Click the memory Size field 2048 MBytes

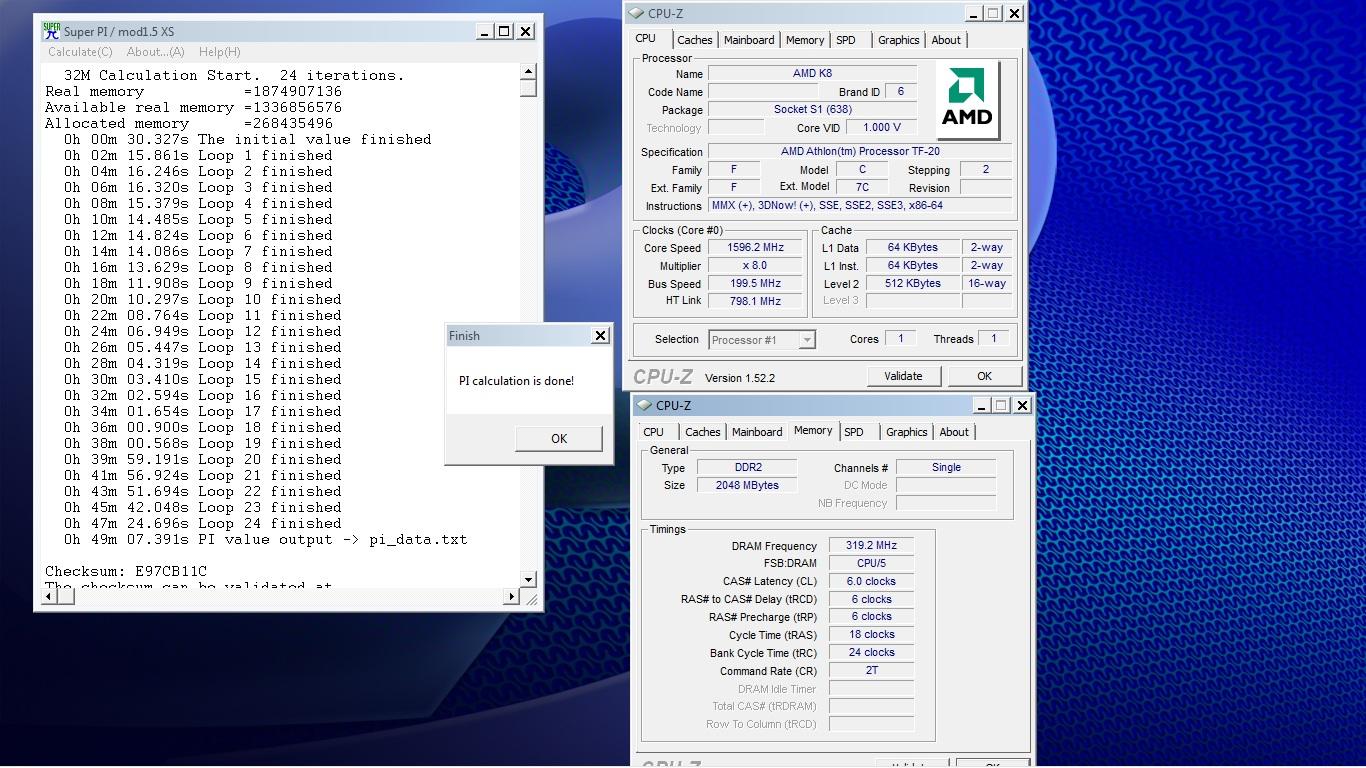747,486
